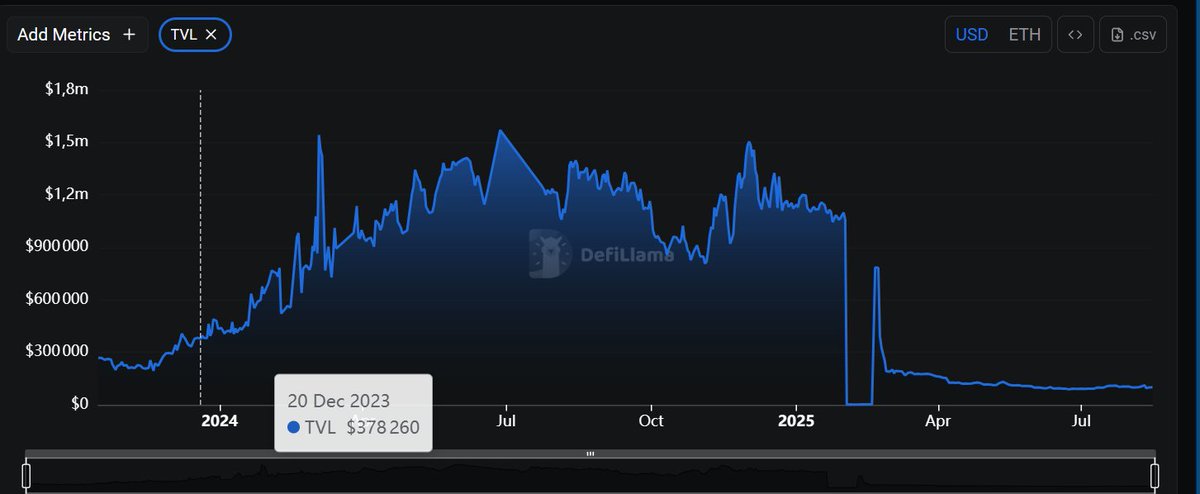Screen dimensions: 1200x494
Task: Click the center grip of the range slider
Action: pos(590,454)
